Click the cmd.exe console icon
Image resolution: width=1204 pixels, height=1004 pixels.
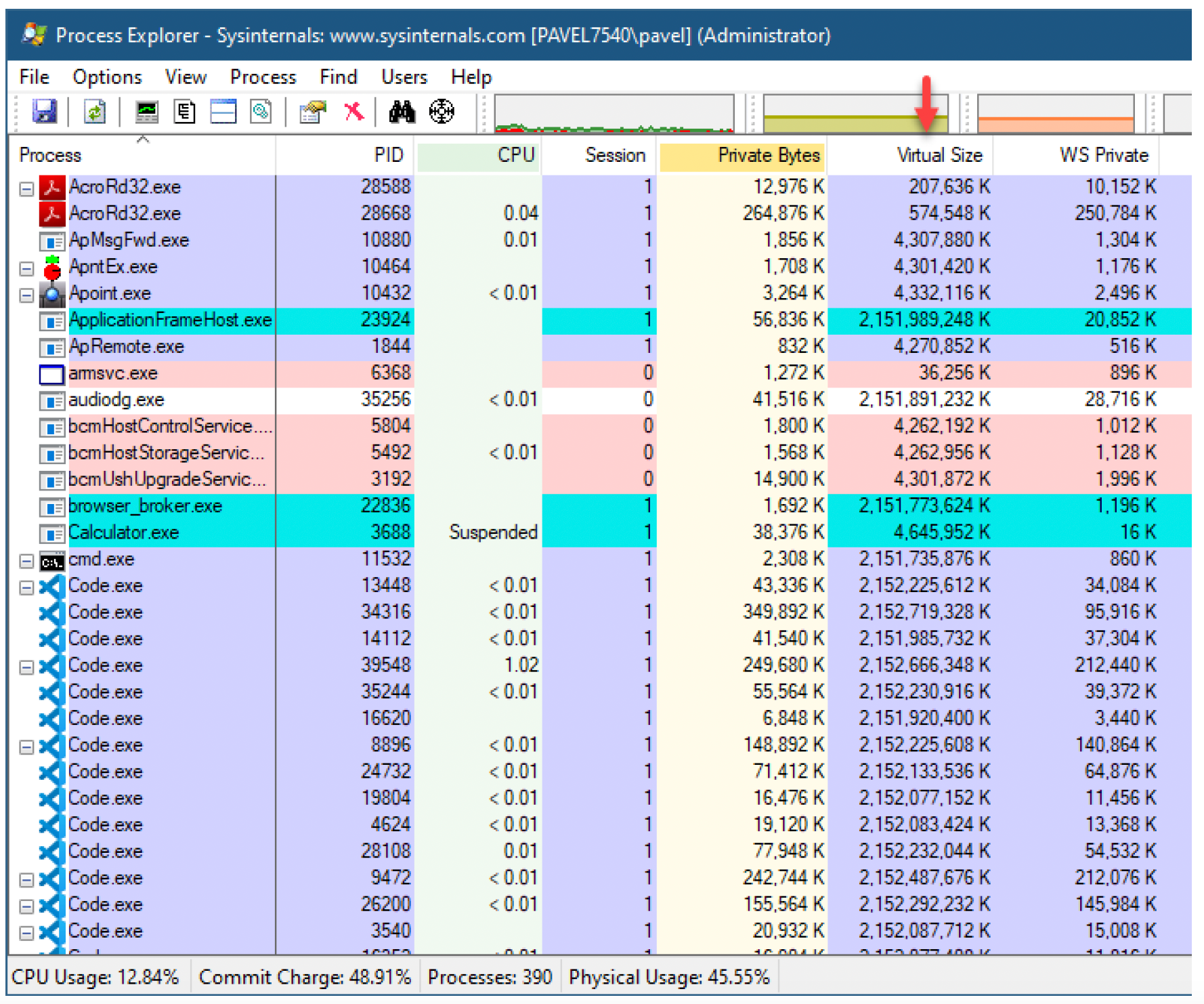click(52, 562)
